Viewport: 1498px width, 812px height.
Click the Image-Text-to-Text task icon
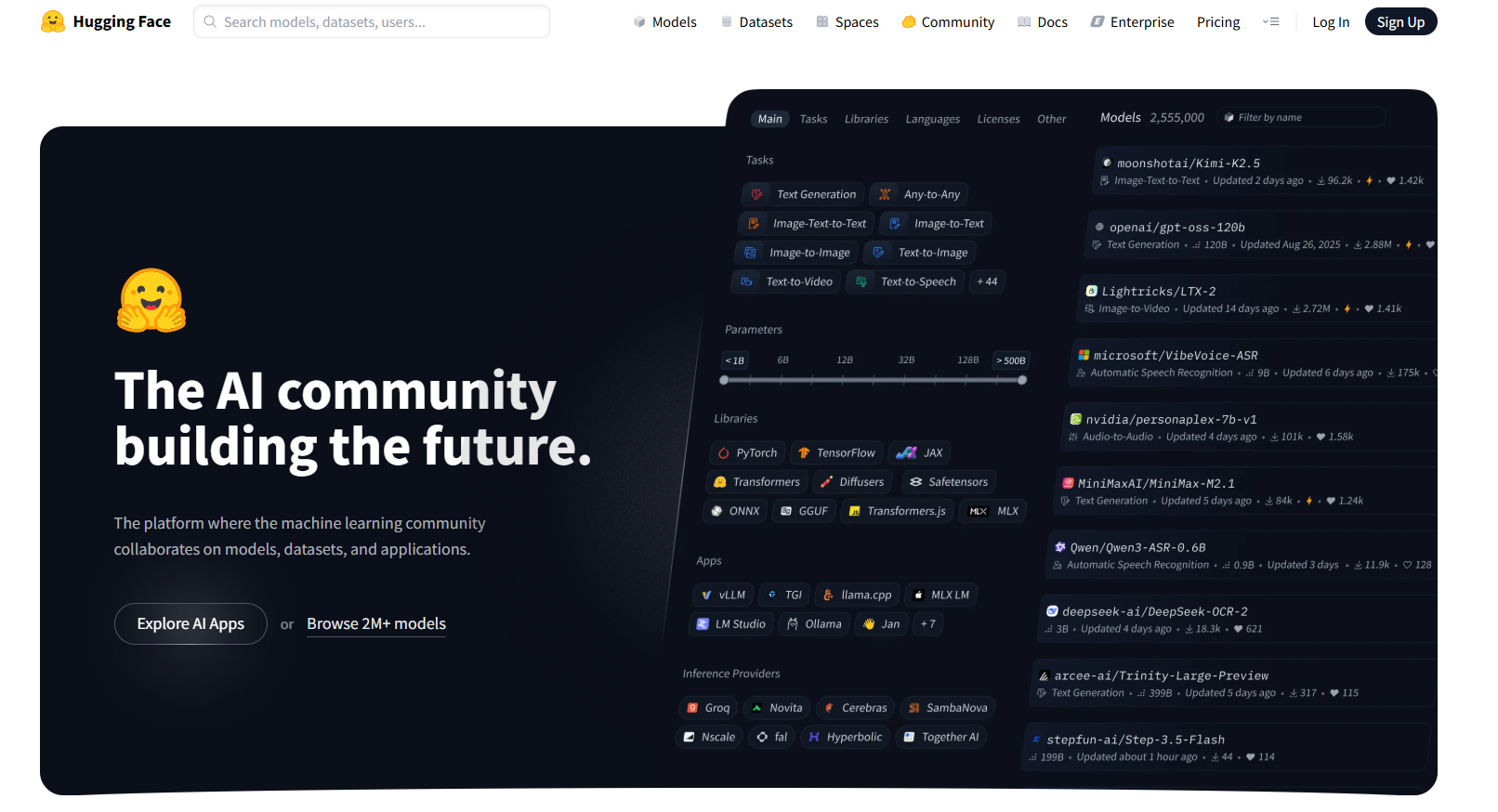754,224
